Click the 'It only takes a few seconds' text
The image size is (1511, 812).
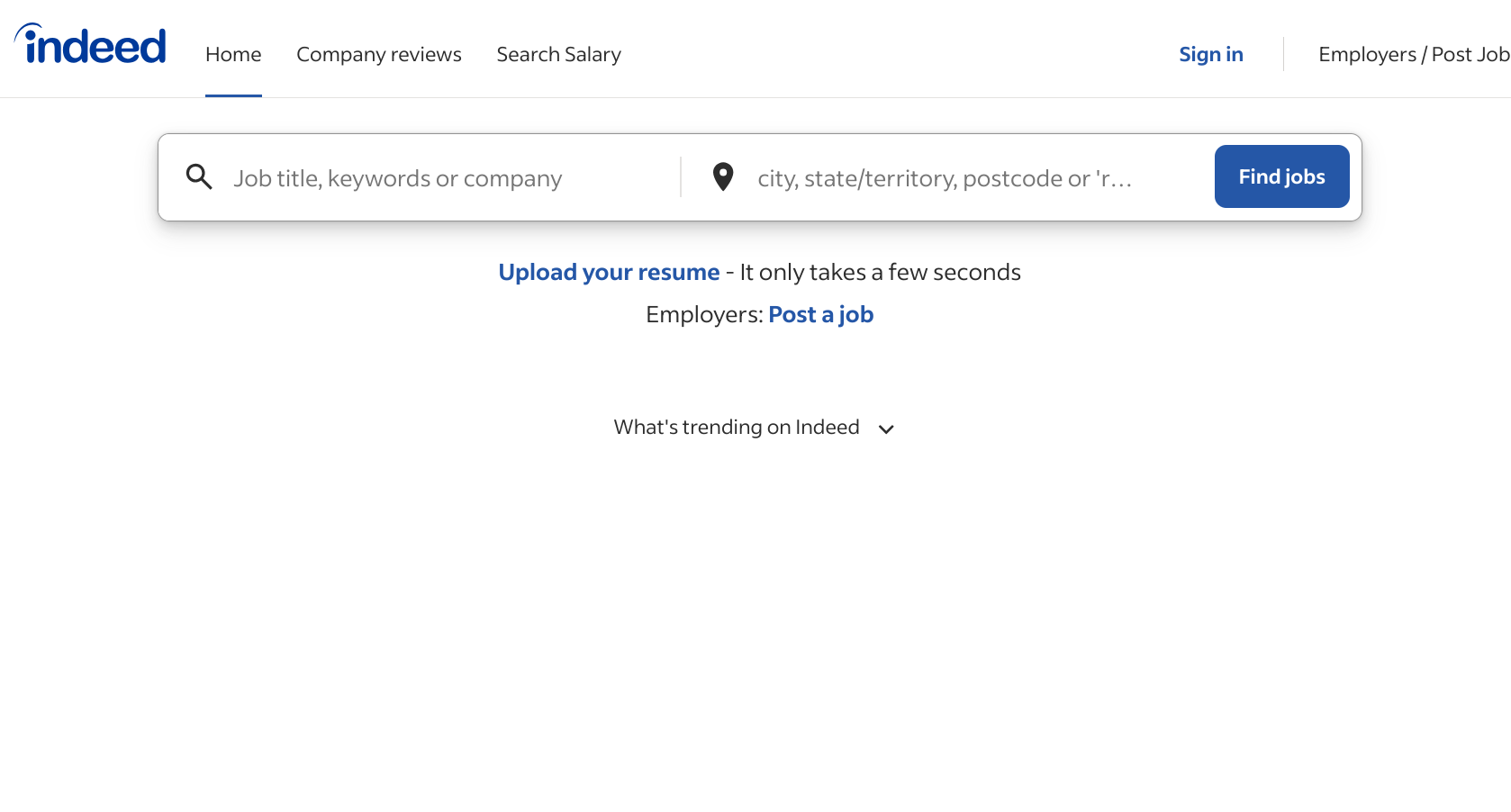(880, 272)
